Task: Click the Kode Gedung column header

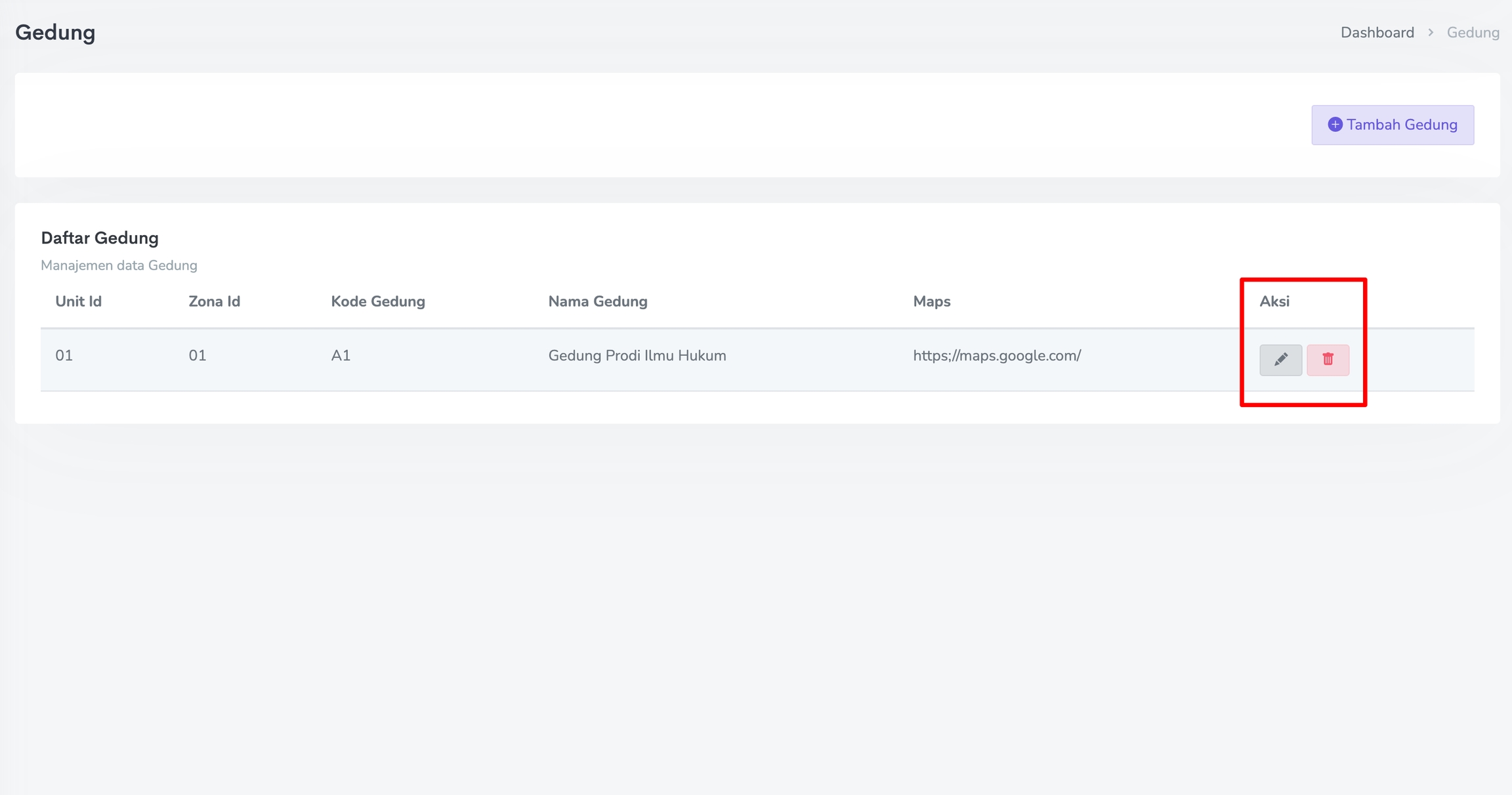Action: (x=377, y=301)
